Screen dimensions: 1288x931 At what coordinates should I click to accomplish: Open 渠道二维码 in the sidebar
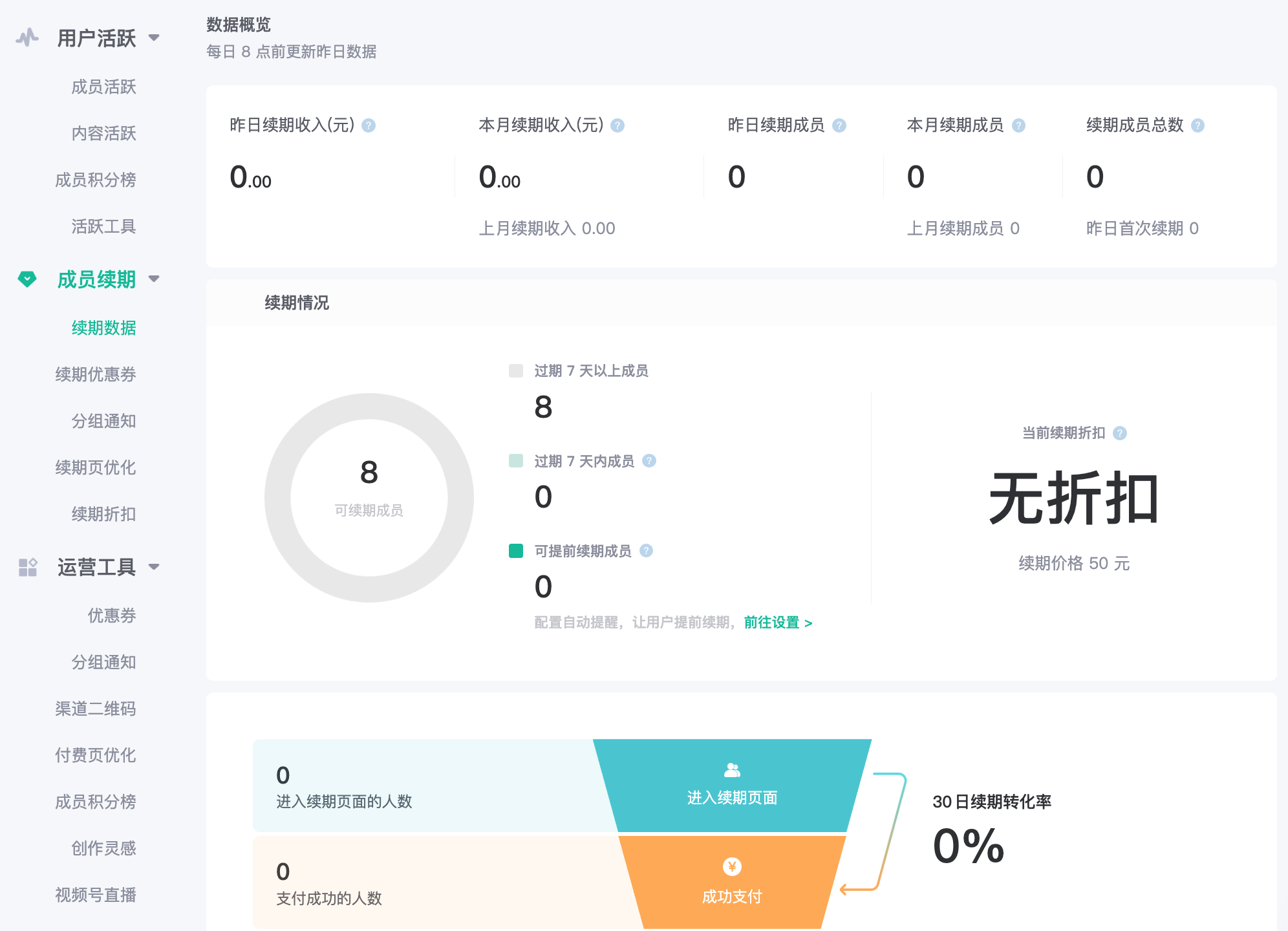coord(96,709)
